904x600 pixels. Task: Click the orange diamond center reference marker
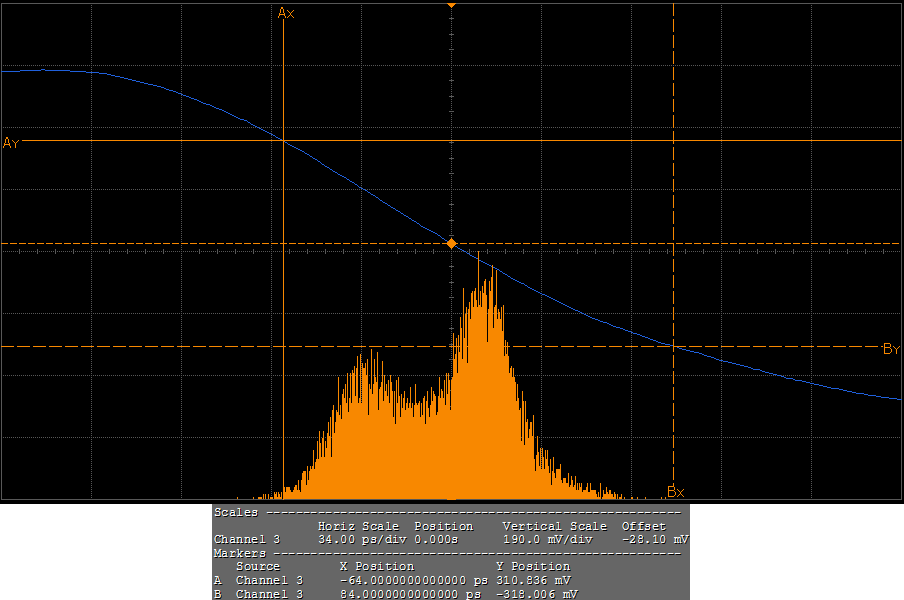[451, 244]
